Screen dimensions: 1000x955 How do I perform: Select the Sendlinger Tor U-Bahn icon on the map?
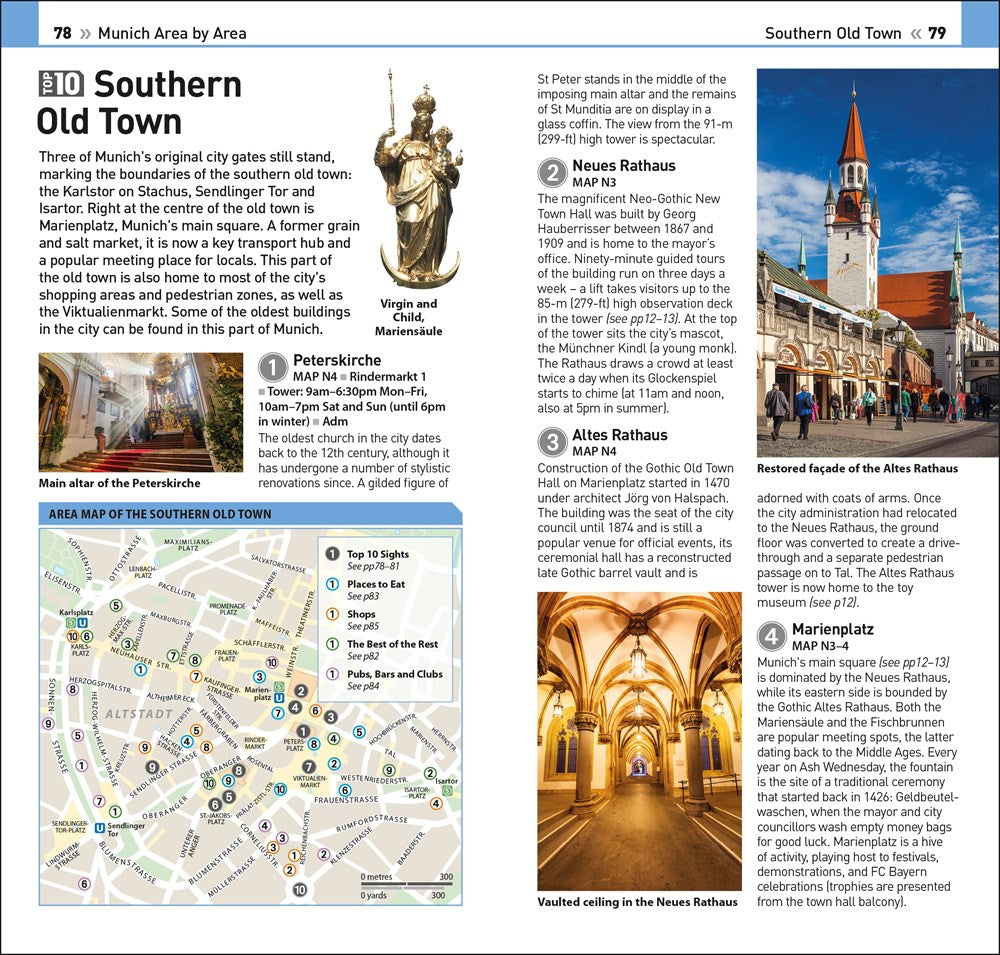pyautogui.click(x=99, y=827)
